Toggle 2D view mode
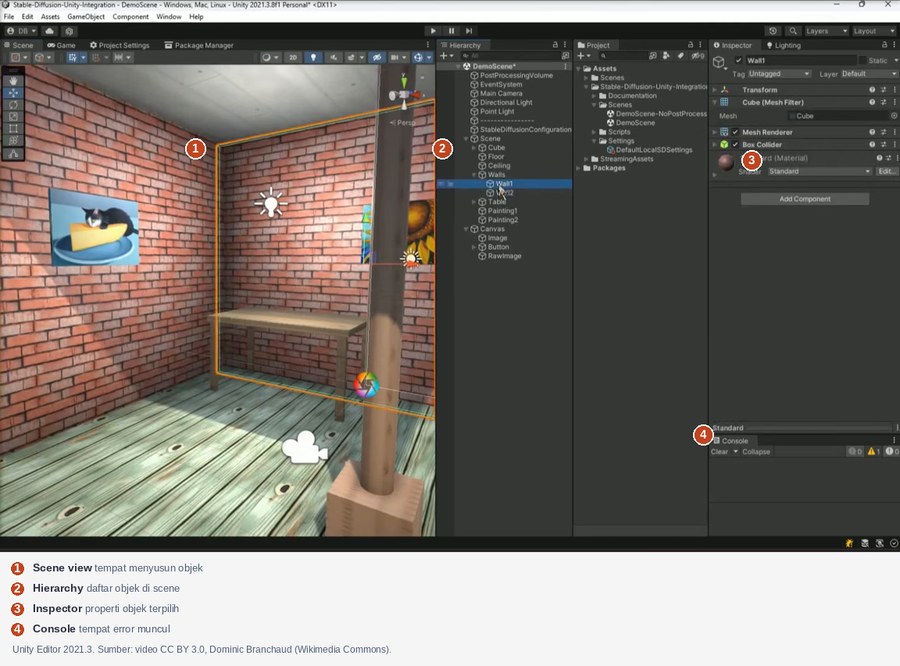 pyautogui.click(x=293, y=57)
